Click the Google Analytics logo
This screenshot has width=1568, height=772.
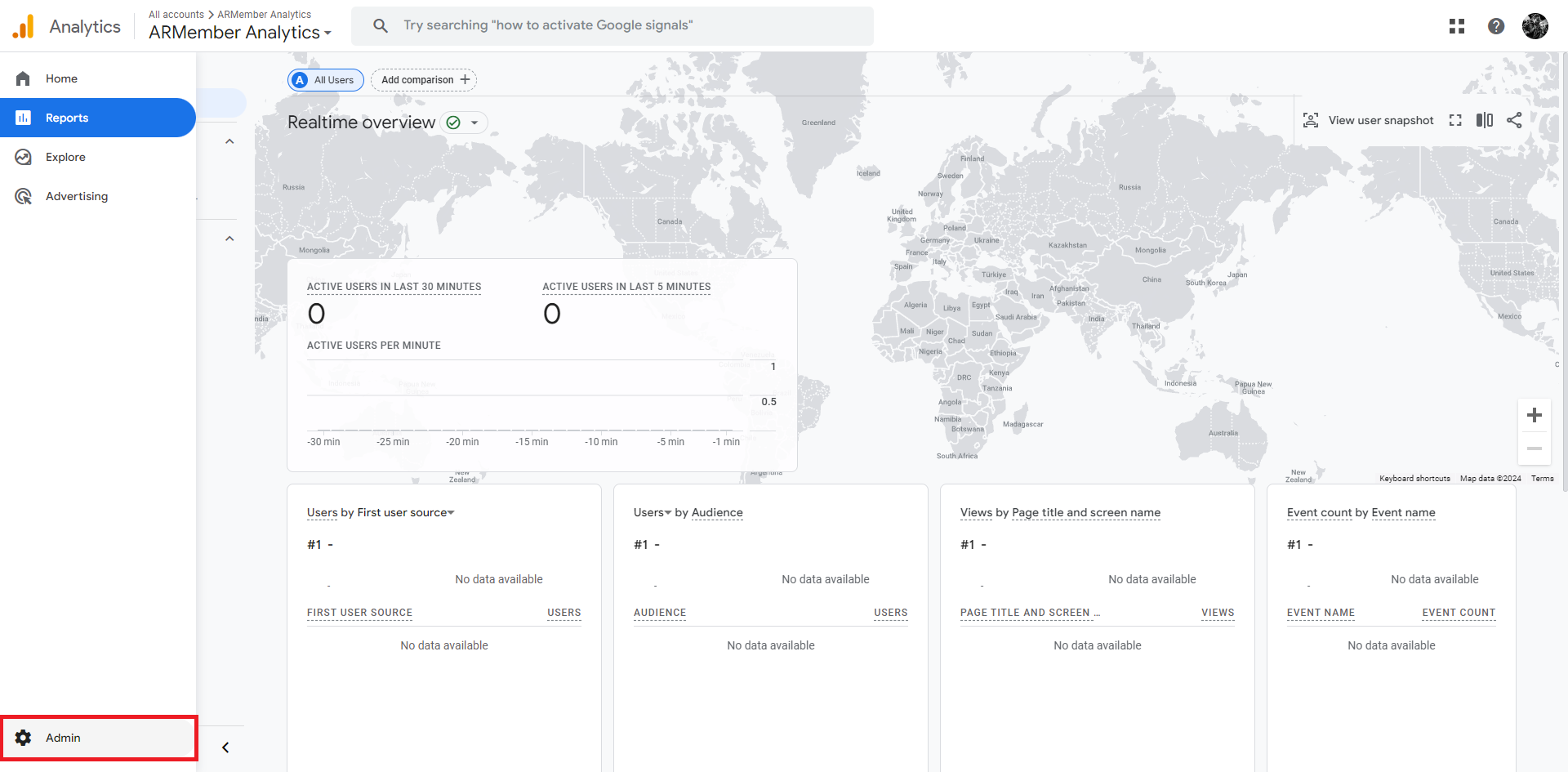(x=24, y=26)
